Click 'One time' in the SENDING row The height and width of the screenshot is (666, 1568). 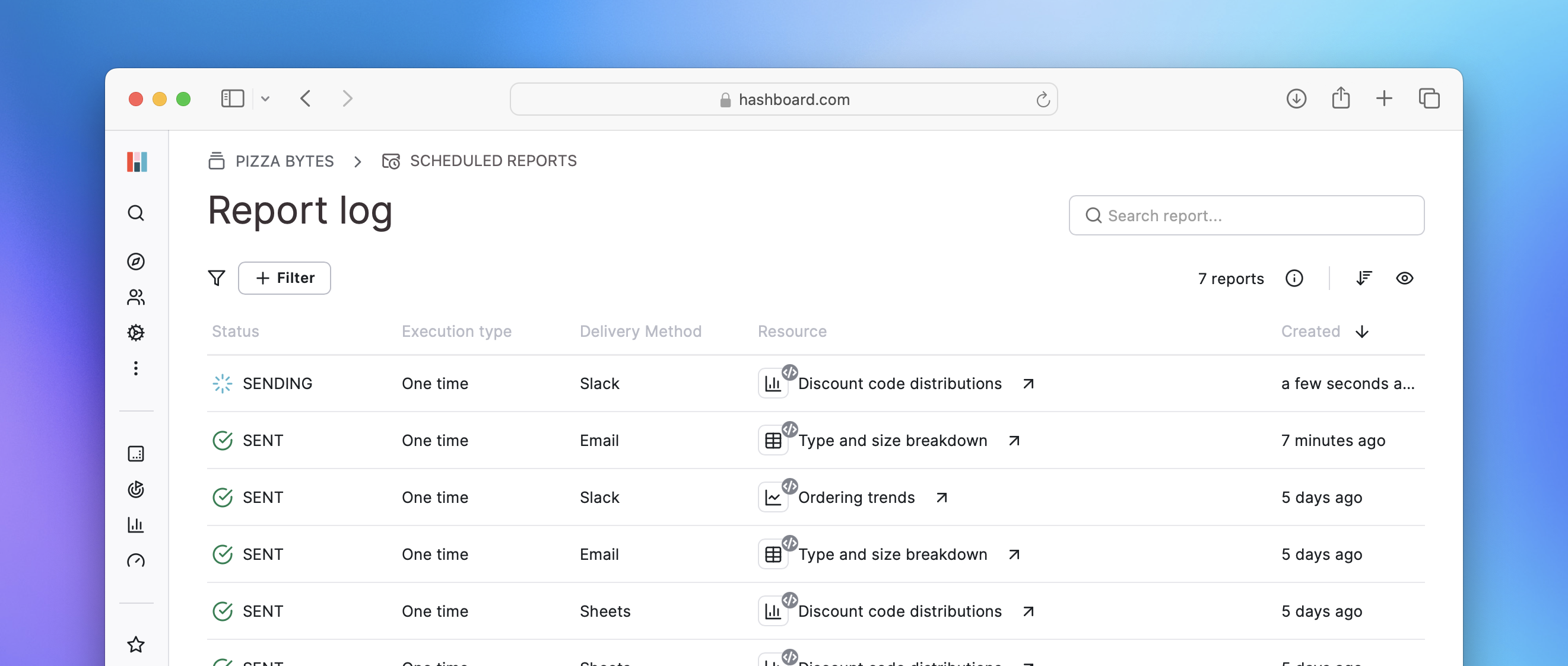[434, 384]
